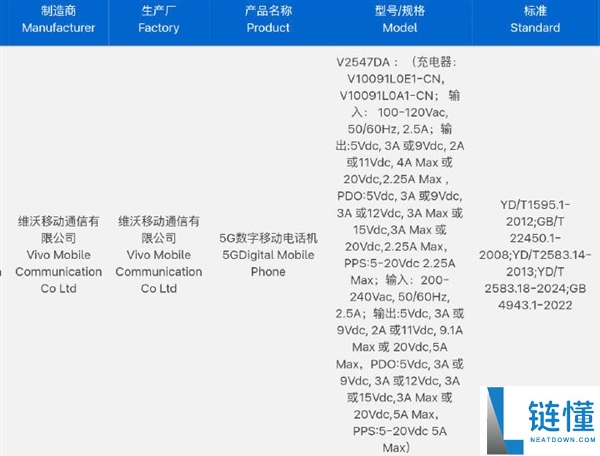Select the model number V2547DA
The image size is (600, 456).
(x=363, y=62)
